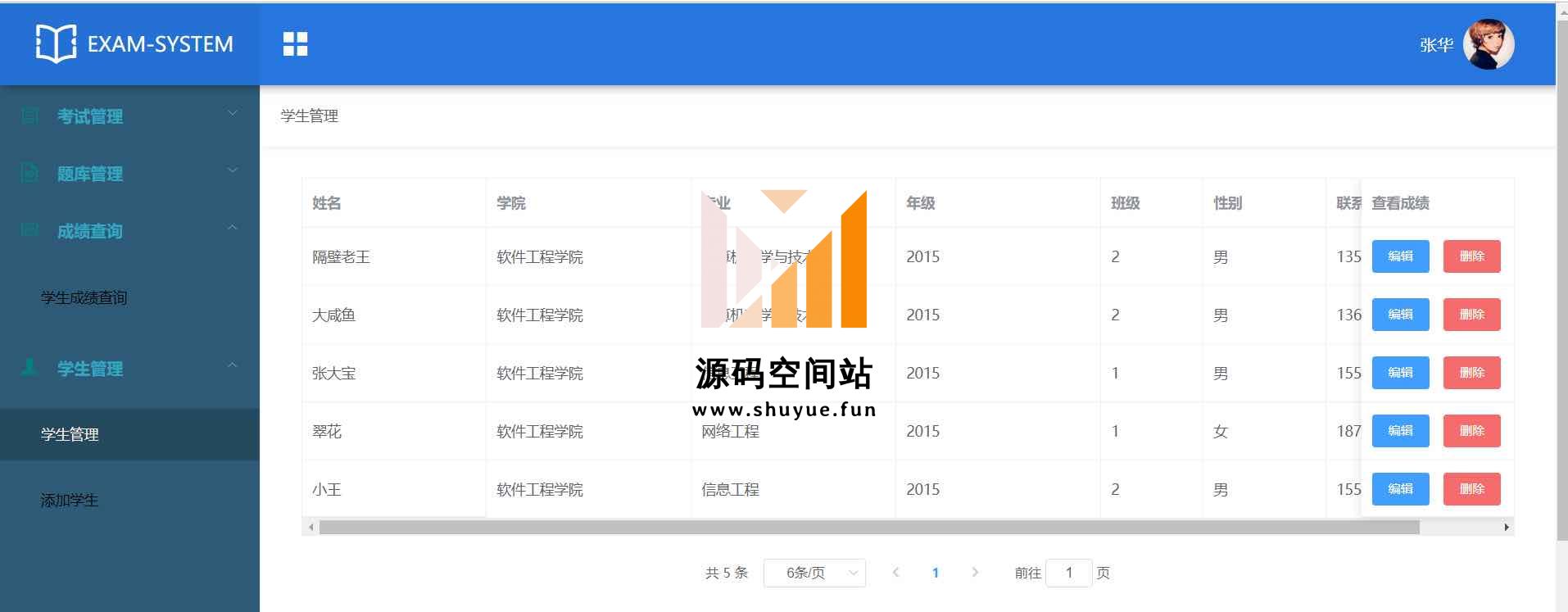Collapse the 成绩查询 submenu chevron
This screenshot has width=1568, height=612.
pos(233,228)
